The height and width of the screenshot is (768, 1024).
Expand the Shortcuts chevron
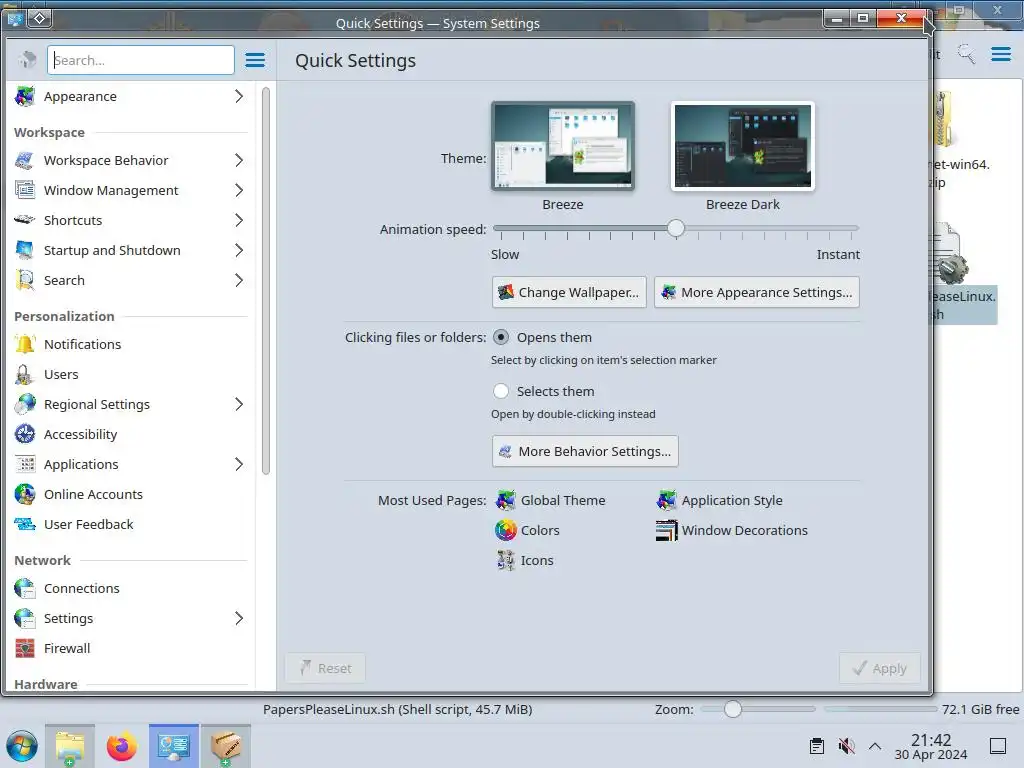click(x=239, y=220)
